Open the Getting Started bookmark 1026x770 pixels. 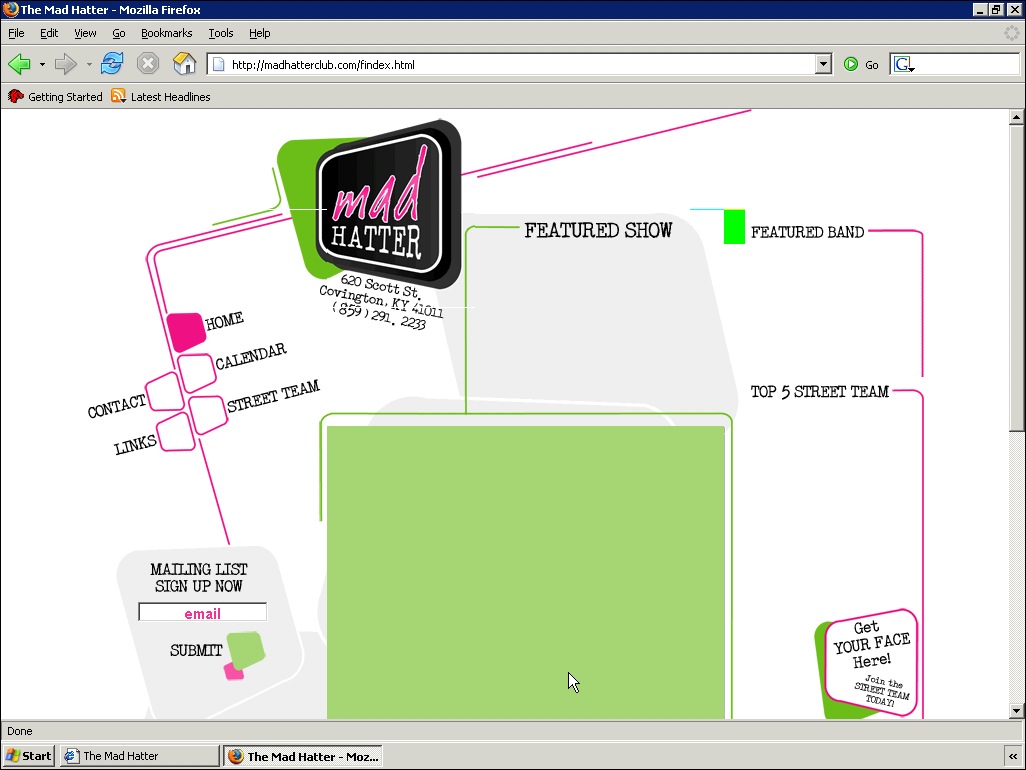(x=55, y=97)
